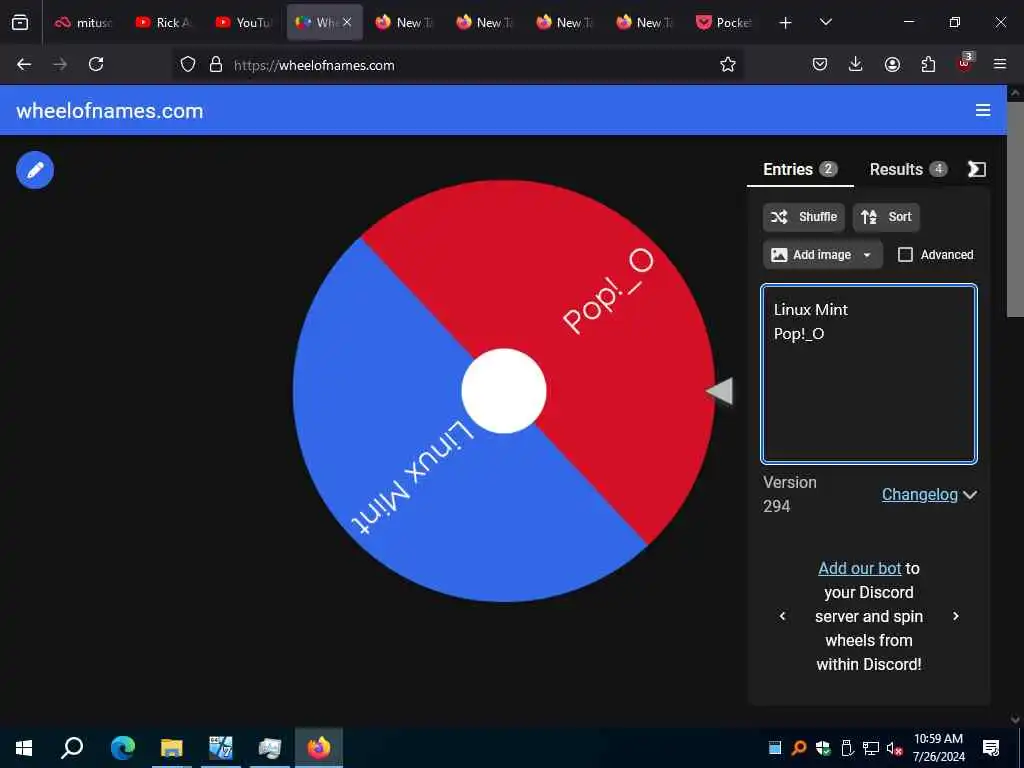Open Firefox application menu
The width and height of the screenshot is (1024, 768).
(1000, 64)
